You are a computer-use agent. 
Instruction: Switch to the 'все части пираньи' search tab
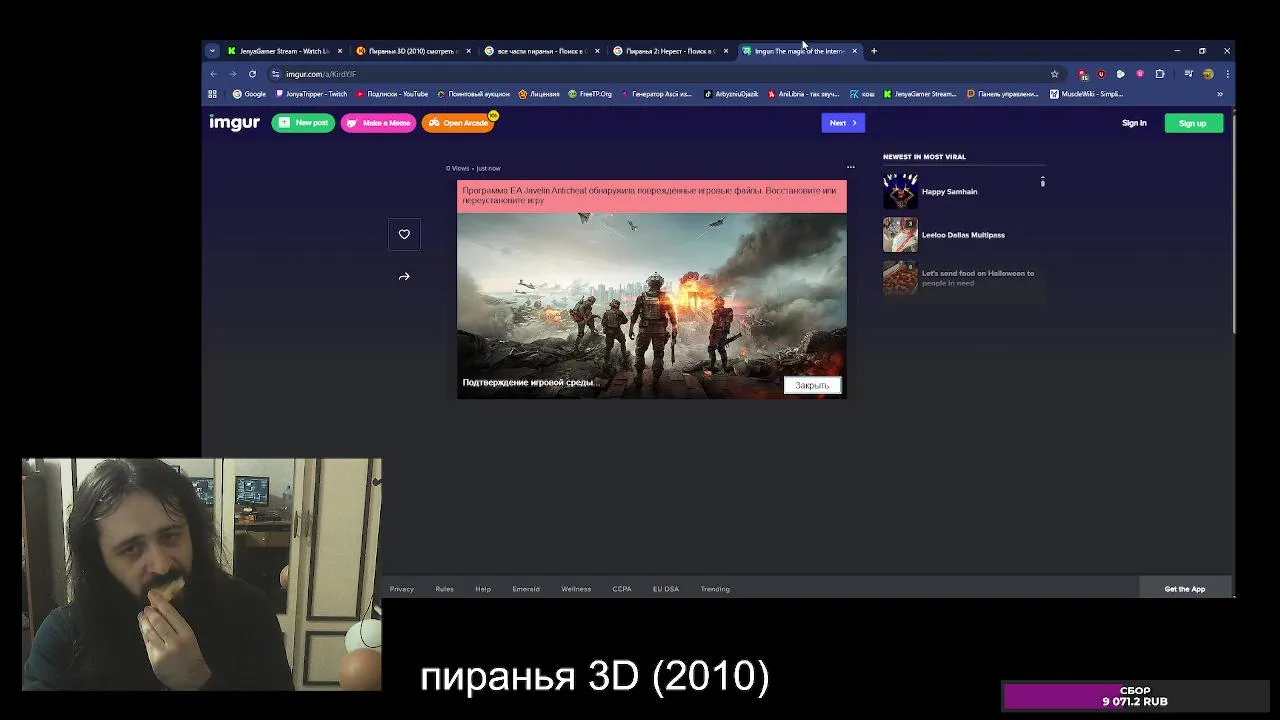tap(540, 51)
